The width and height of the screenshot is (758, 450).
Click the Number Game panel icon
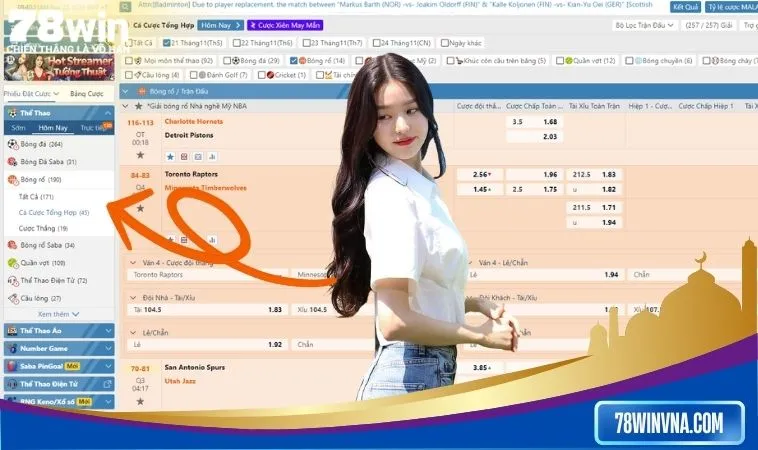click(x=12, y=348)
